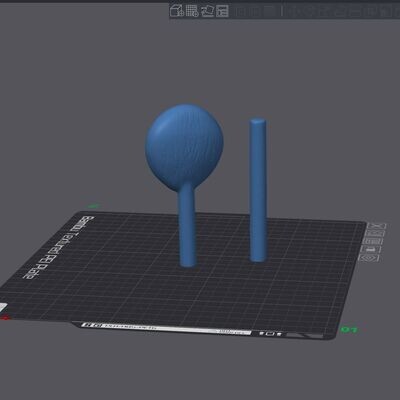The width and height of the screenshot is (400, 400).
Task: Click the plate name bar at bed front
Action: pos(167,327)
